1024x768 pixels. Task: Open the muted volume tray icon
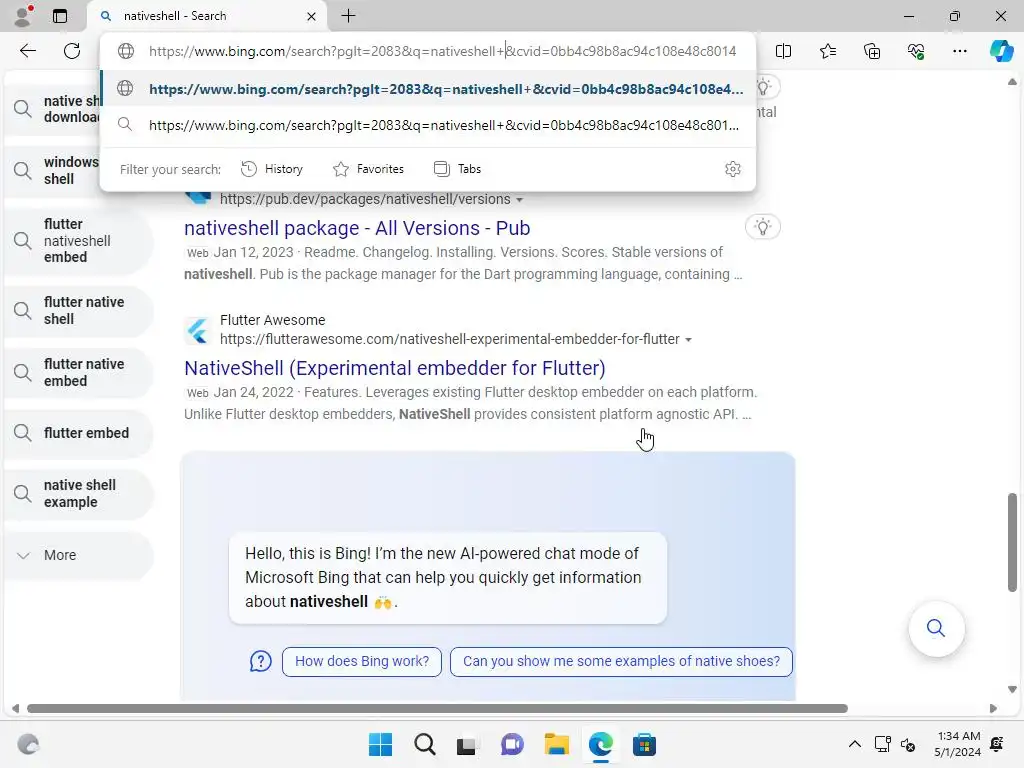(x=908, y=744)
